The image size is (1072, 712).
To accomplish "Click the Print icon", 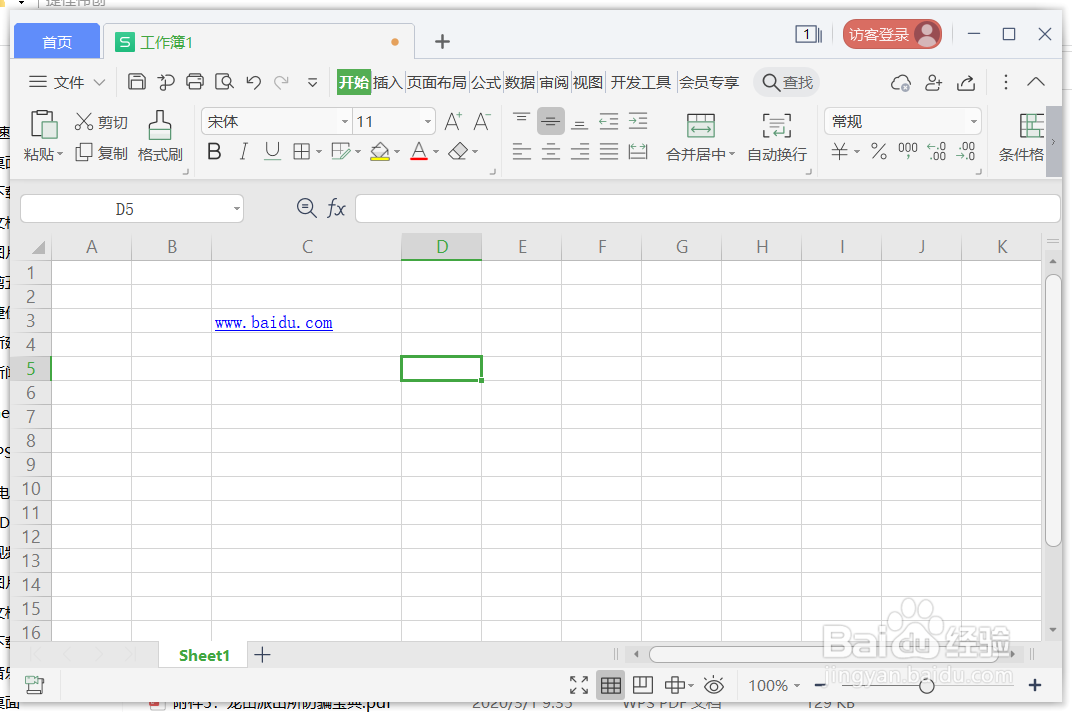I will click(195, 82).
